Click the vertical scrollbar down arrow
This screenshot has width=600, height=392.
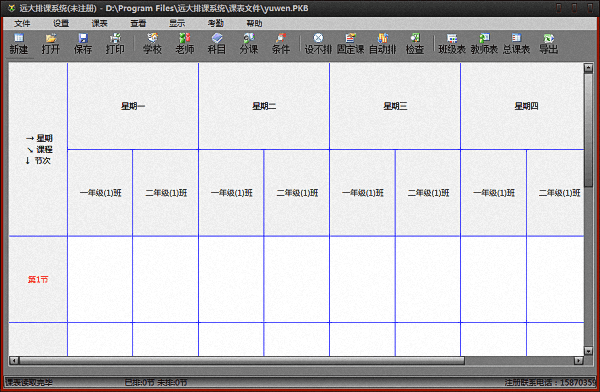click(588, 350)
